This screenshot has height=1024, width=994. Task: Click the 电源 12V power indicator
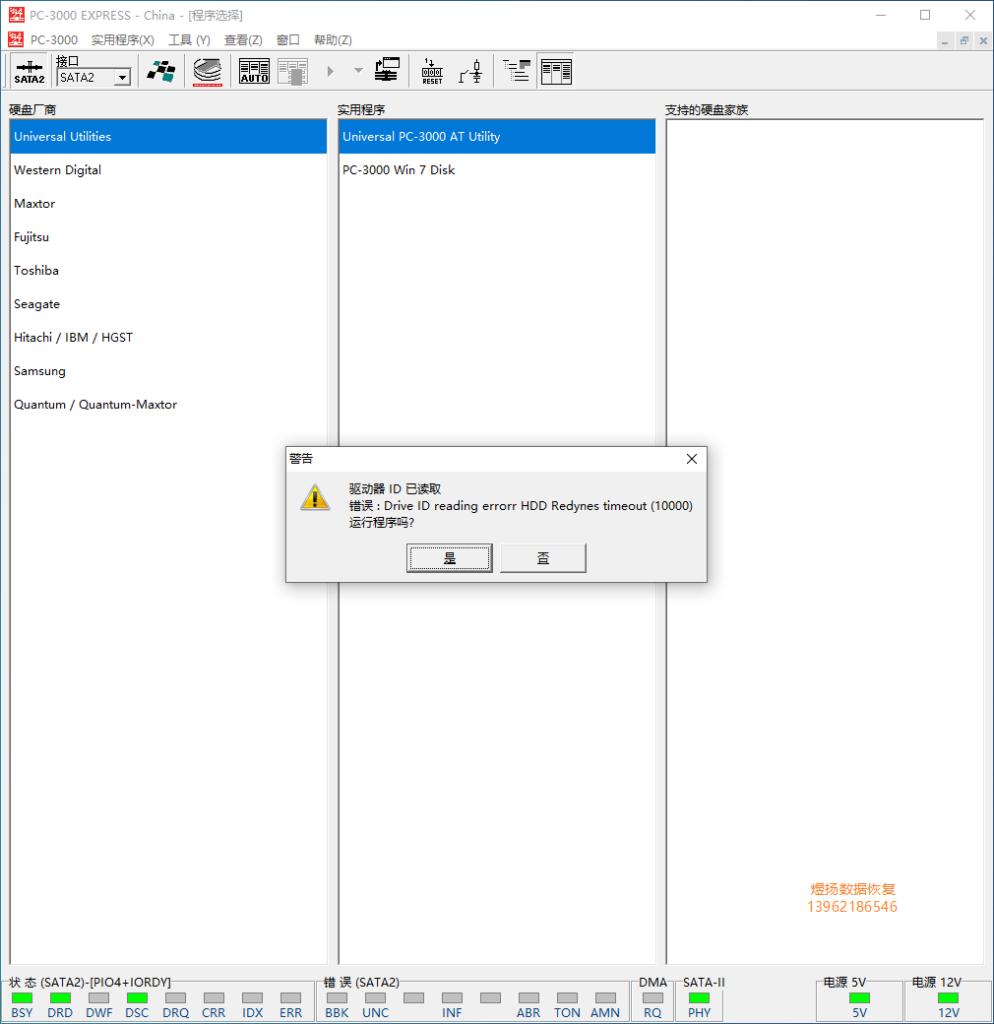tap(948, 998)
